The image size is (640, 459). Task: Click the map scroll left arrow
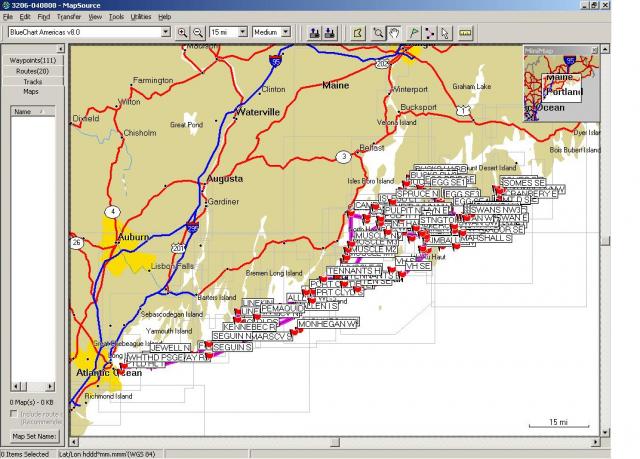tap(74, 442)
